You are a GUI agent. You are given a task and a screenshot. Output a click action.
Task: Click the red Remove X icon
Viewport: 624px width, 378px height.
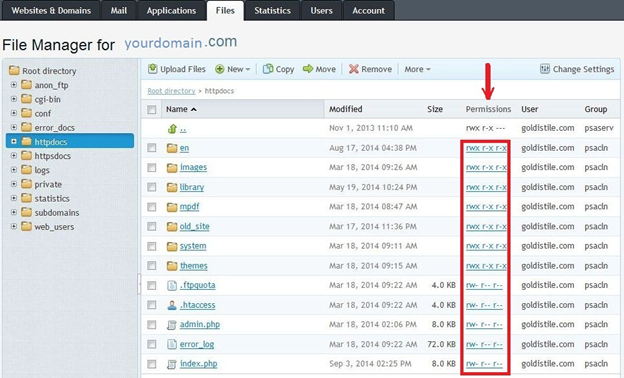tap(353, 69)
